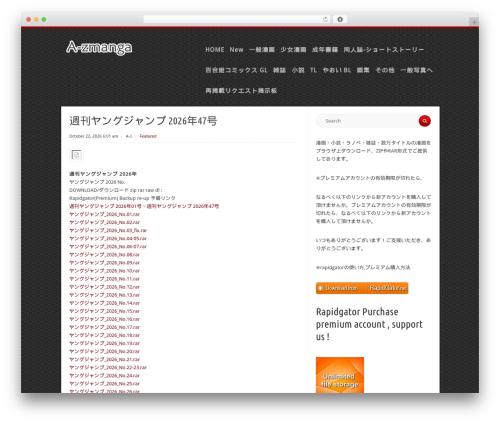Screen dimensions: 500x423
Task: Download ヤングジャンプ_2026_No.21.rar
Action: point(104,359)
